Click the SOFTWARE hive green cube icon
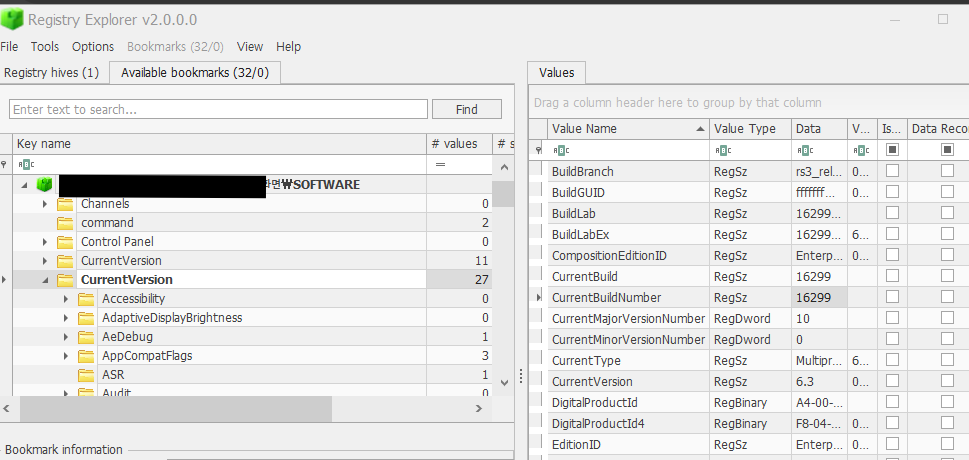Viewport: 969px width, 460px height. point(44,184)
